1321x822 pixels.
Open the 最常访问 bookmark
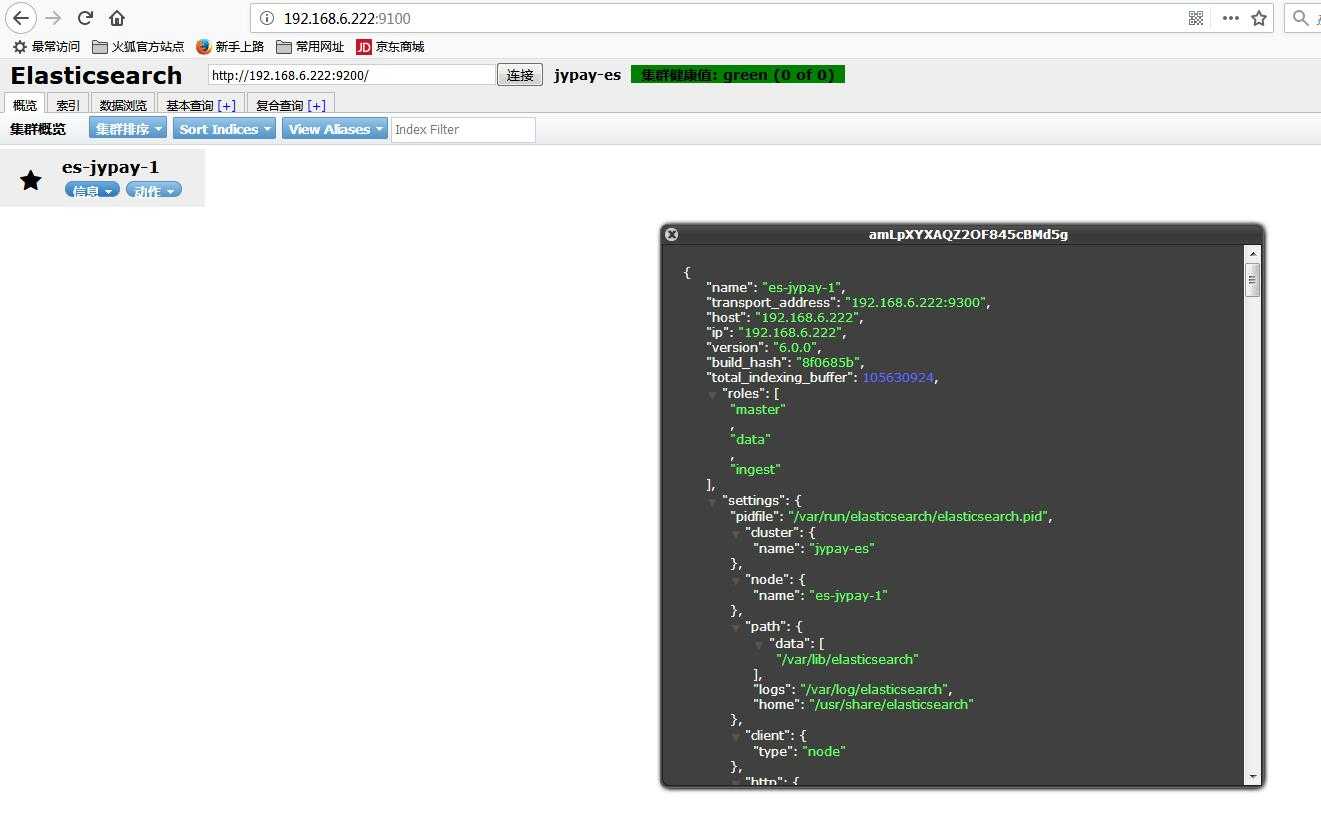pyautogui.click(x=46, y=47)
